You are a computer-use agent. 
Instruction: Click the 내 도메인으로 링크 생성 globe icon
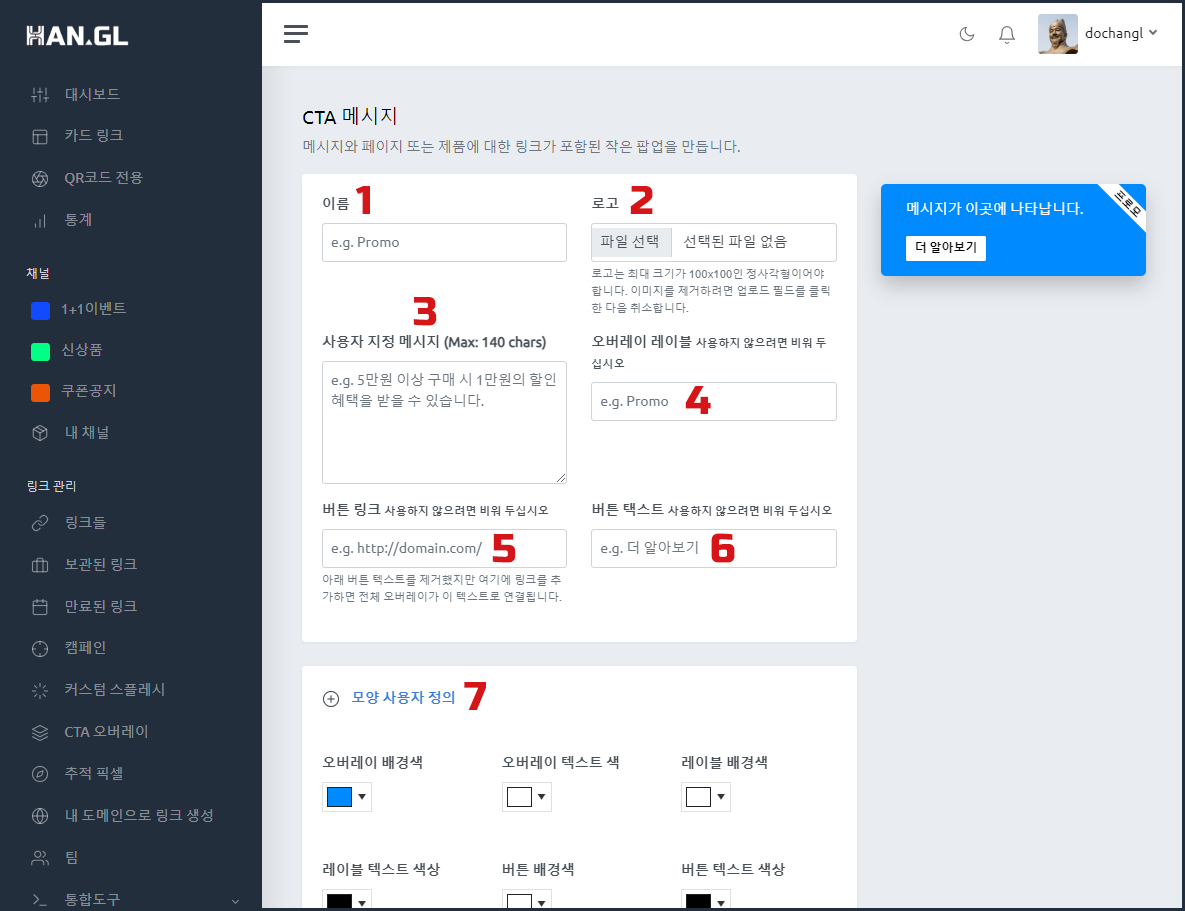coord(40,816)
